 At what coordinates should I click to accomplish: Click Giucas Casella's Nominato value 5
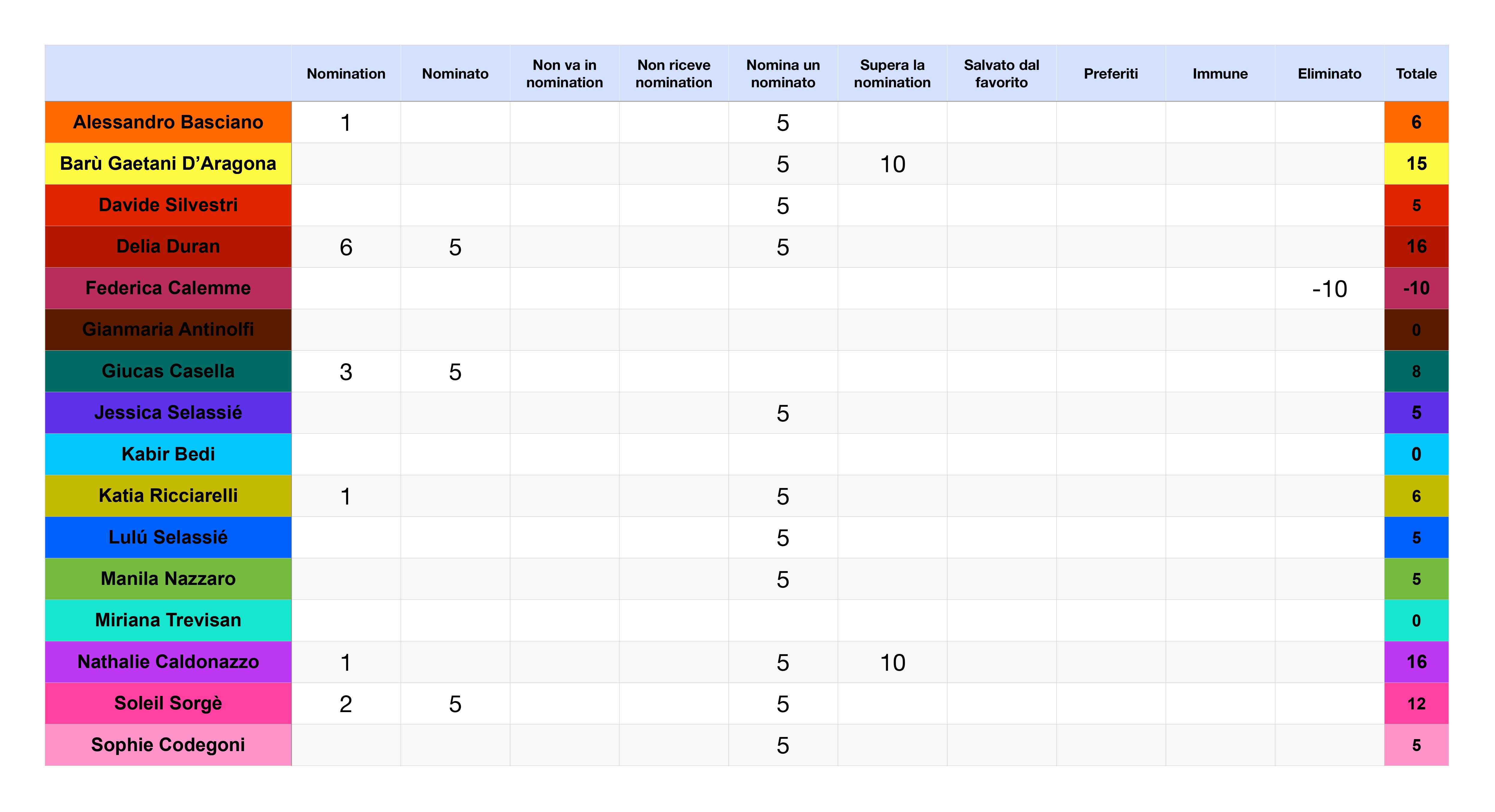click(455, 372)
